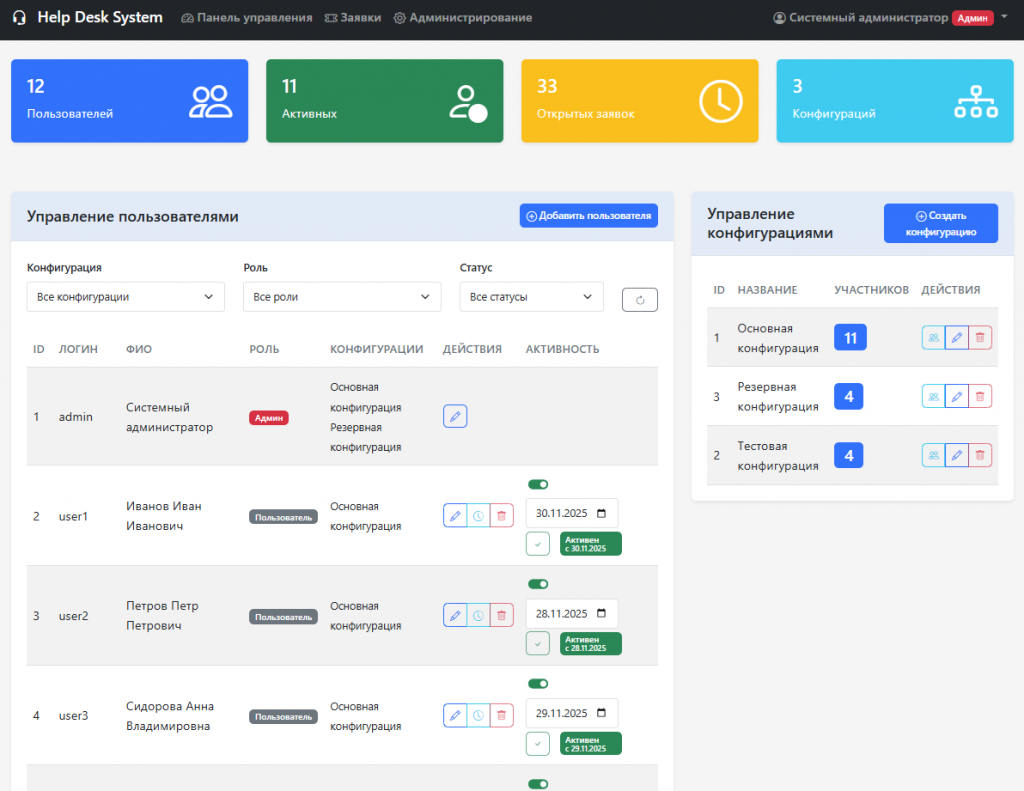The image size is (1024, 791).
Task: Open date picker calendar icon for user2
Action: point(601,613)
